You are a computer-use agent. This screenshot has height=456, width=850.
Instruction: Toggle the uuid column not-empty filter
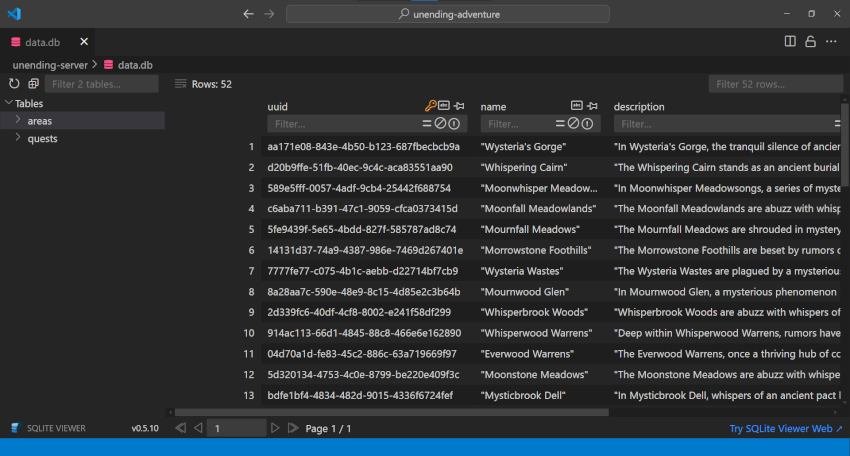coord(454,124)
